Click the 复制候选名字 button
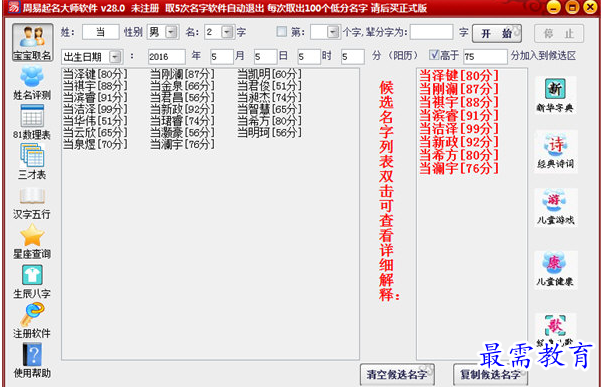This screenshot has height=387, width=601. click(491, 374)
